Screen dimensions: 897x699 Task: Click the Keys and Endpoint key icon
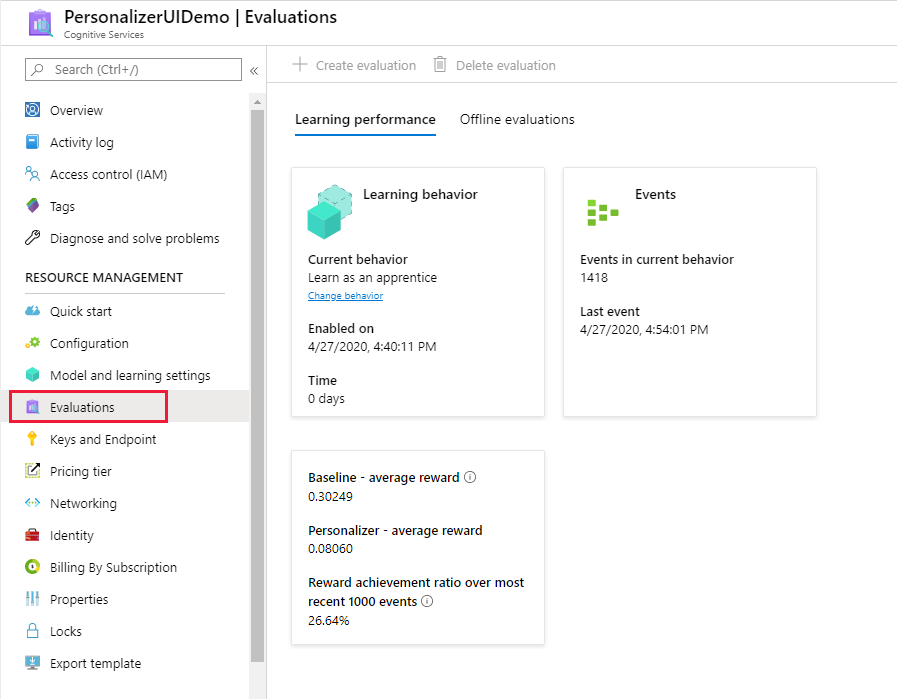click(x=33, y=439)
